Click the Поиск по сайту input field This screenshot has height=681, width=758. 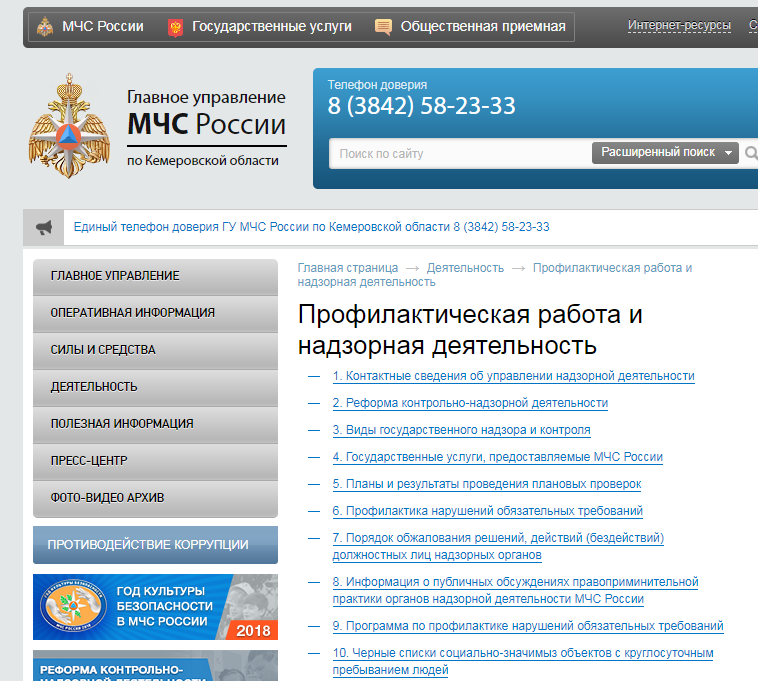tap(460, 154)
